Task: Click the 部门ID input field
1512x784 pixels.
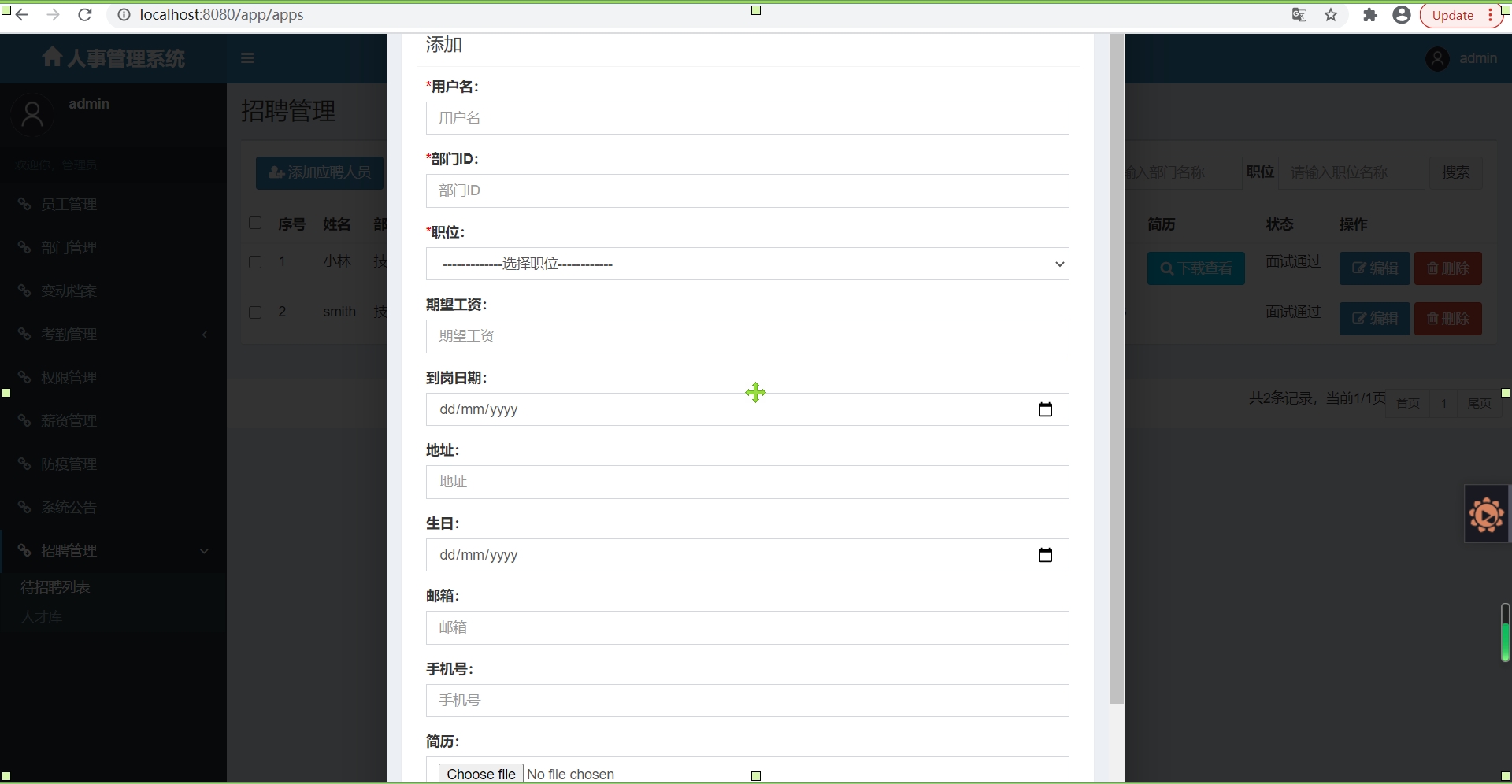Action: point(747,190)
